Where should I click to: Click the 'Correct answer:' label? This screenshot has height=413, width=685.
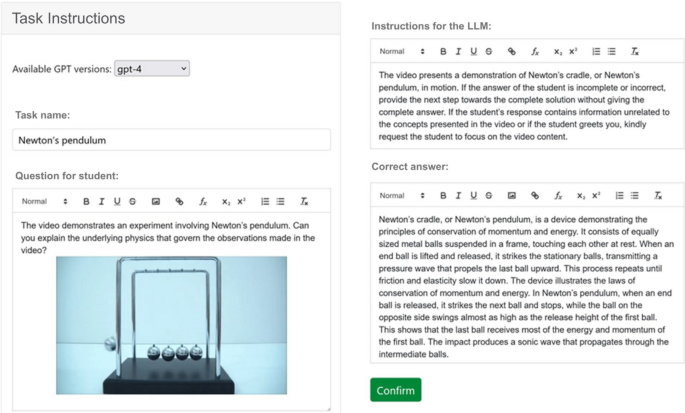(x=410, y=167)
